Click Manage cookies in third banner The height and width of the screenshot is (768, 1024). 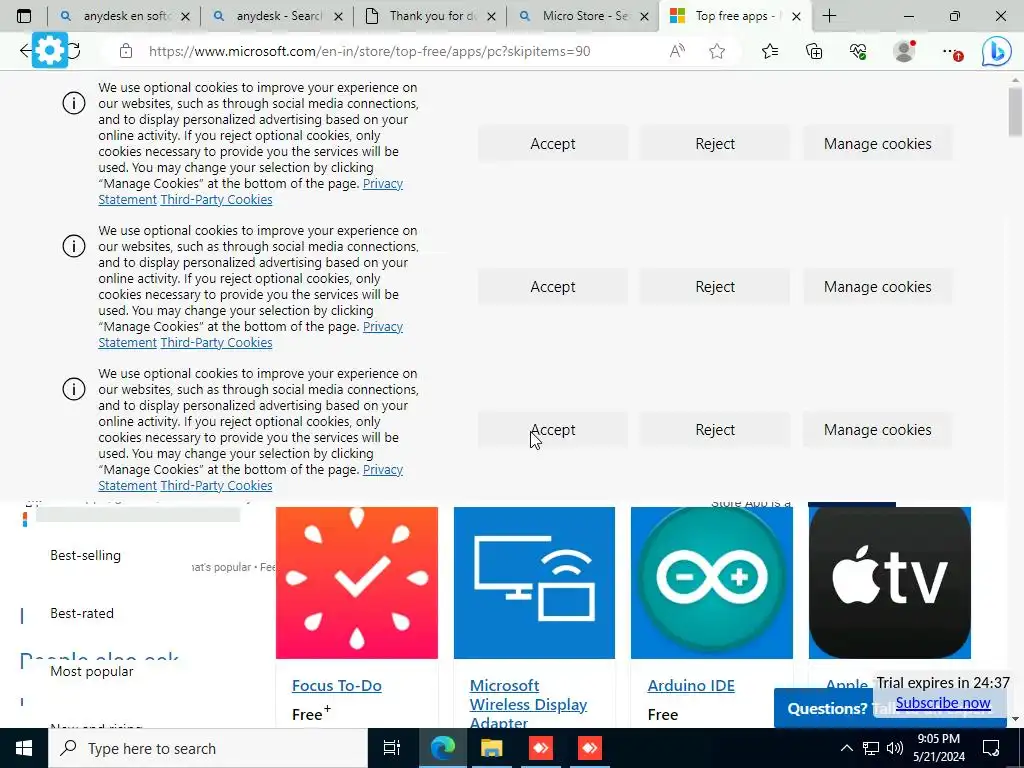click(878, 430)
